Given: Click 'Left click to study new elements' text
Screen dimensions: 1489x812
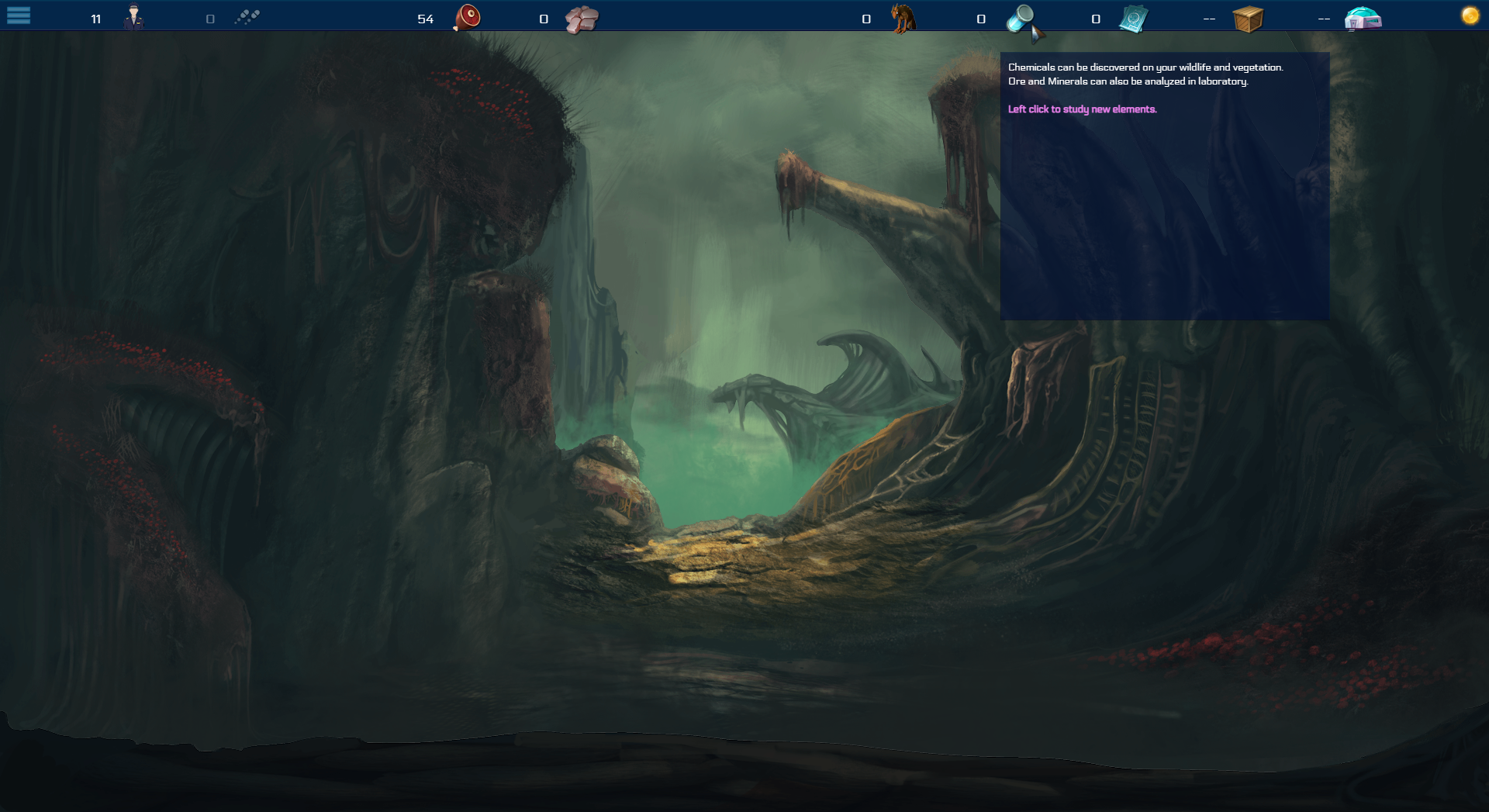Looking at the screenshot, I should click(1082, 109).
